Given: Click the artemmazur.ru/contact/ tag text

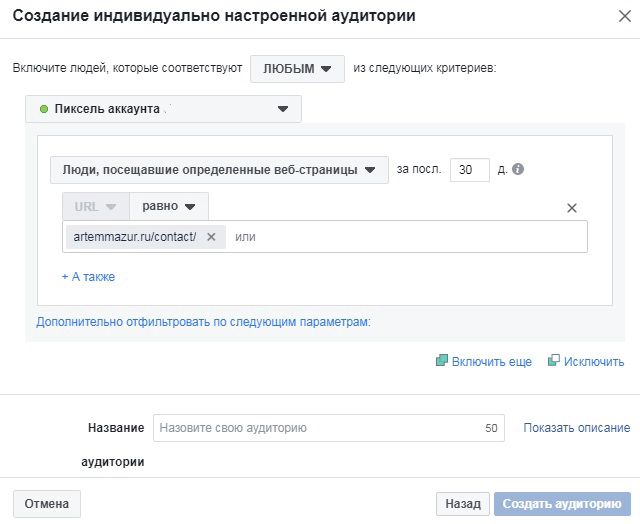Looking at the screenshot, I should coord(135,237).
